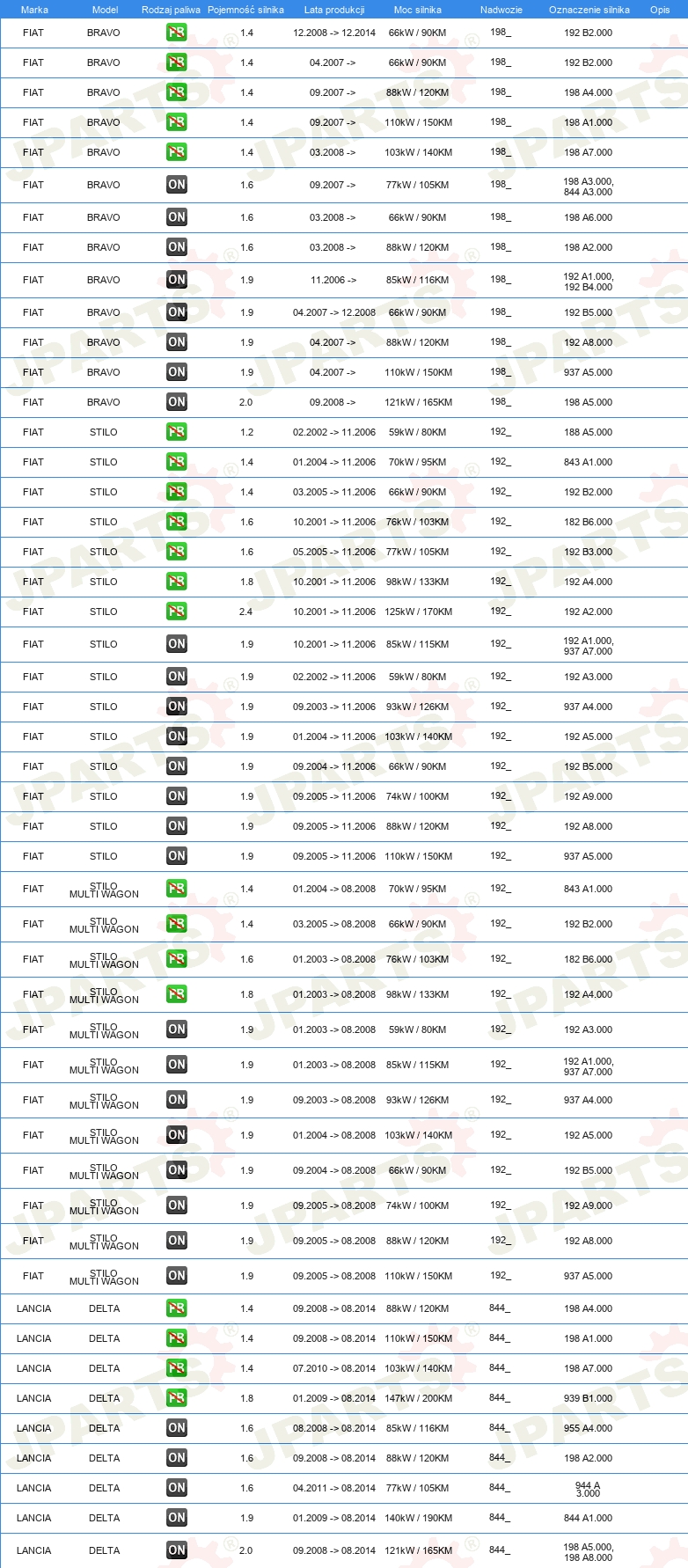Click the Lata produkcji column header
Screen dimensions: 688x1568
334,10
